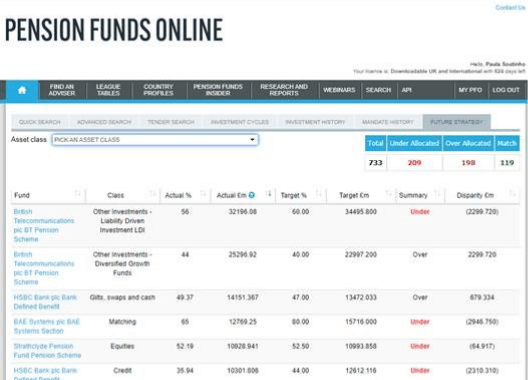The image size is (528, 380).
Task: Open Strathclyde Pension Fund Pension Scheme link
Action: coord(47,351)
